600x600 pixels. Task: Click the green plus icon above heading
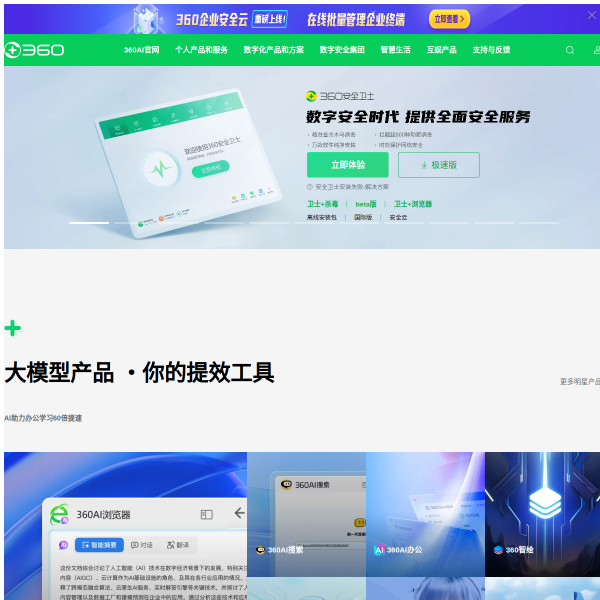(13, 328)
